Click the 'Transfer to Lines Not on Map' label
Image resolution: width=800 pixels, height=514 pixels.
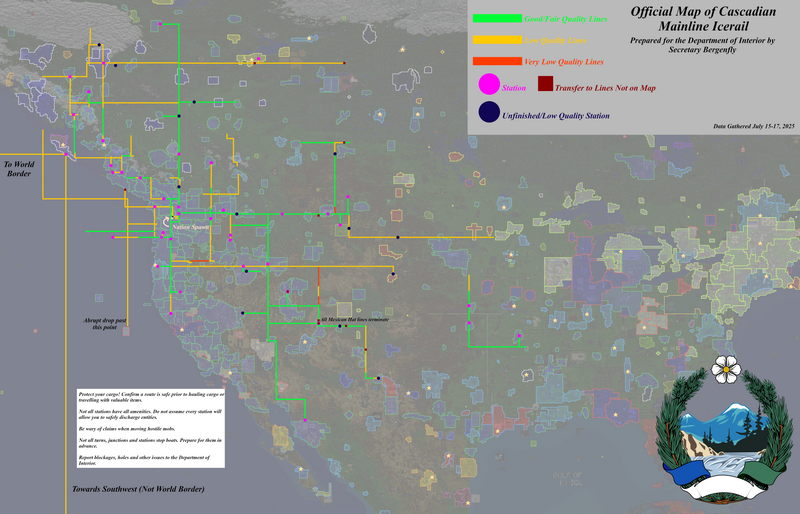[x=606, y=88]
